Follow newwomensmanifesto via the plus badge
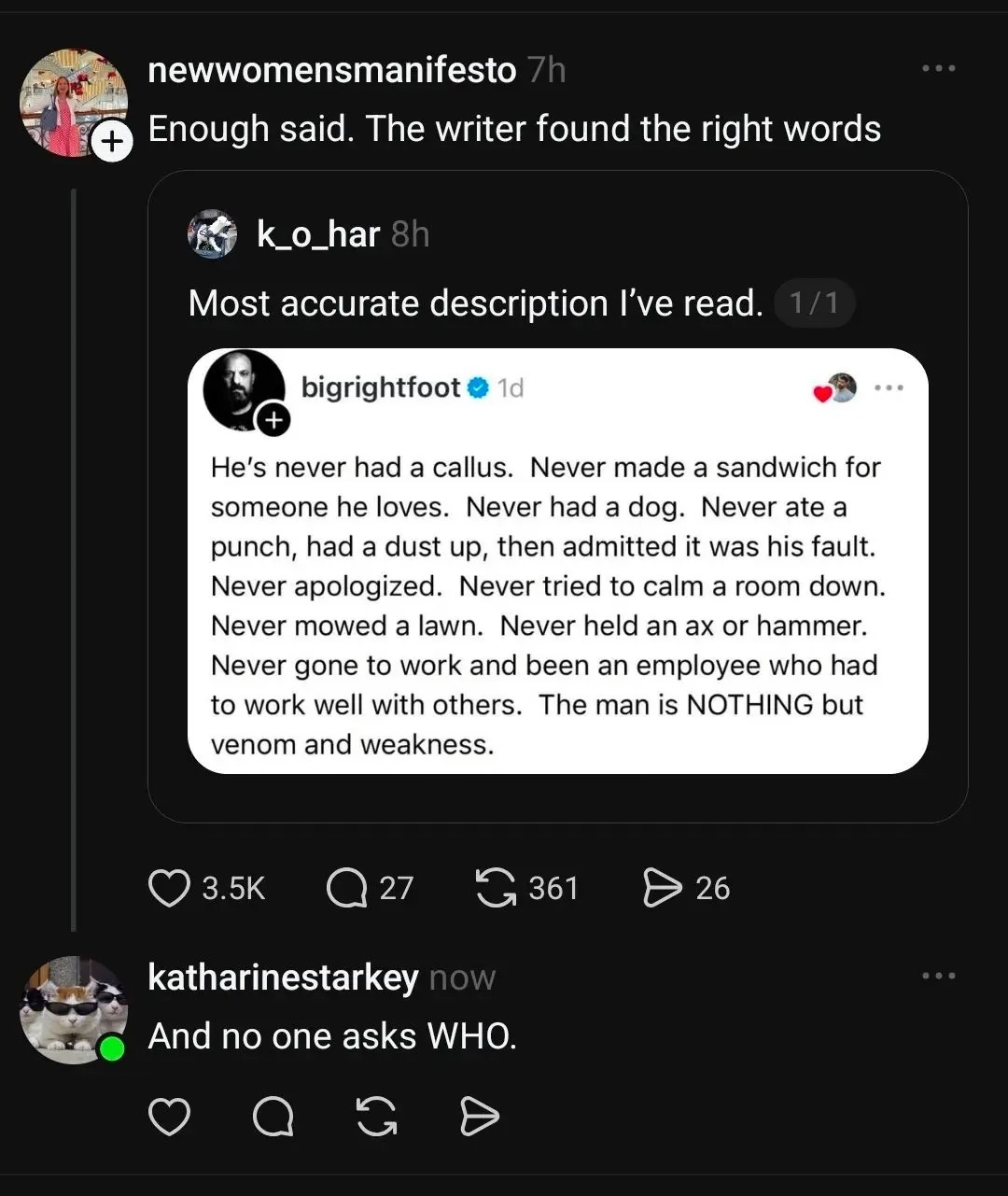 (112, 142)
